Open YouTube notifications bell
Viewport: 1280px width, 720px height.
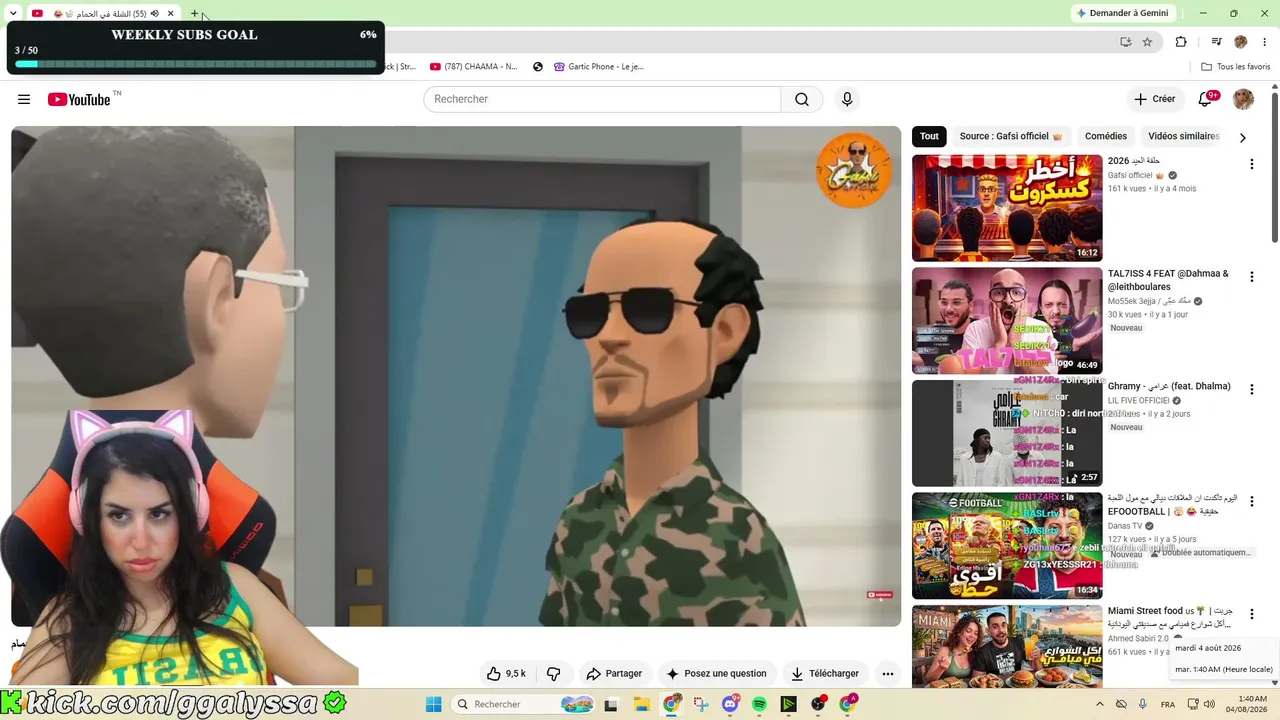1206,99
